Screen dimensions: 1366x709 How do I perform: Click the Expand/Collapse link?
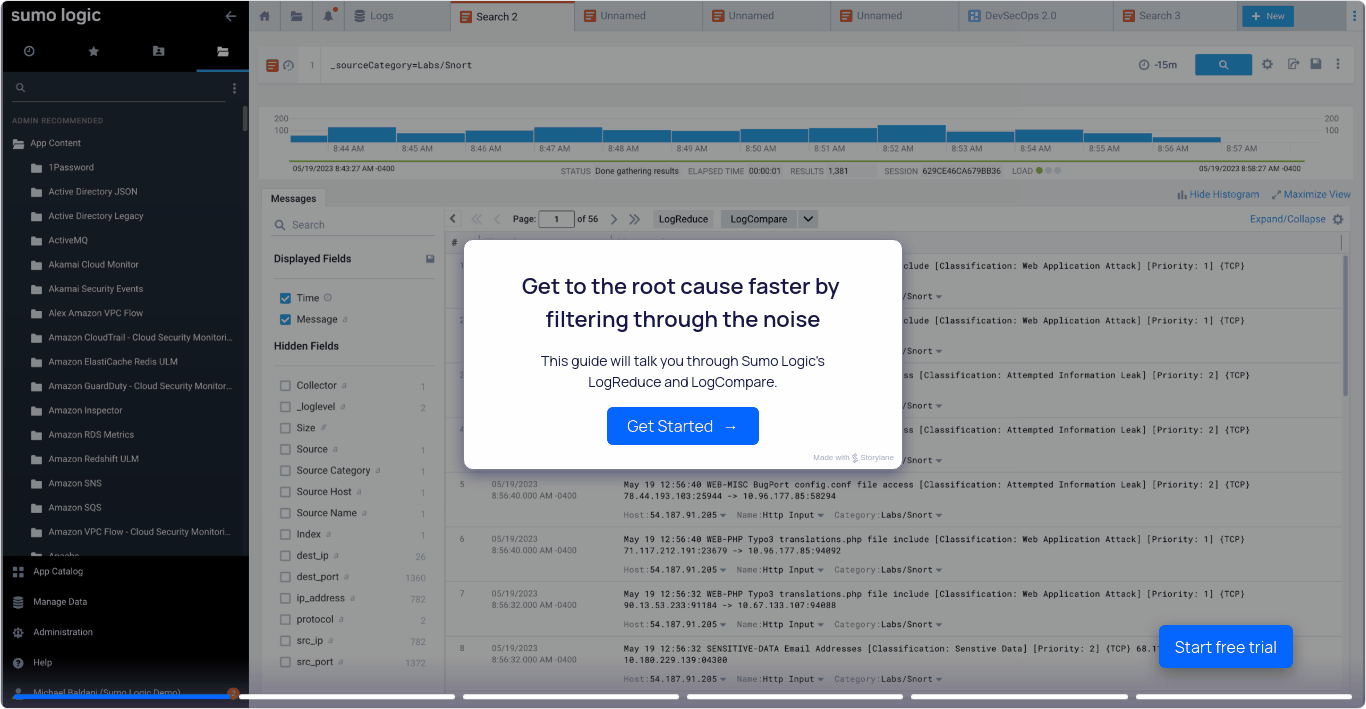pos(1288,219)
